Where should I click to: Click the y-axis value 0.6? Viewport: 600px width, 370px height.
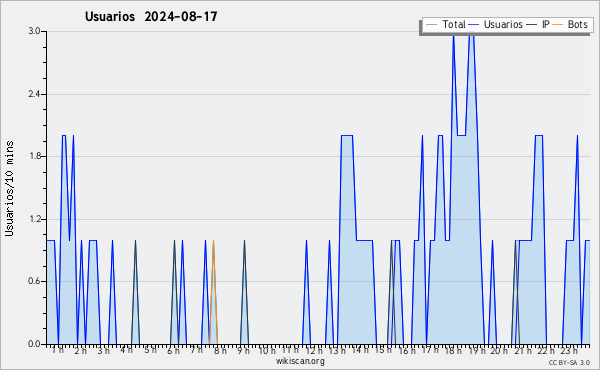pyautogui.click(x=35, y=281)
